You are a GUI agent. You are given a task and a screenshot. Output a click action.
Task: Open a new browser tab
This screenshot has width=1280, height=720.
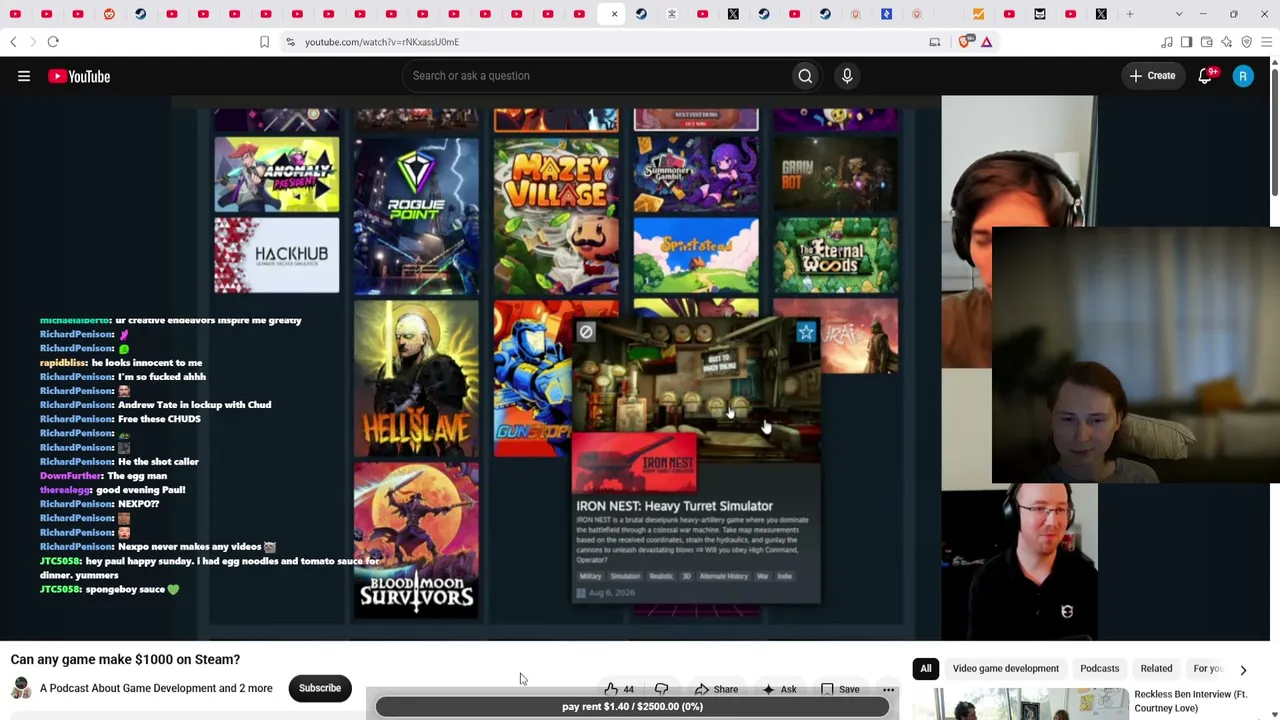pos(1130,14)
